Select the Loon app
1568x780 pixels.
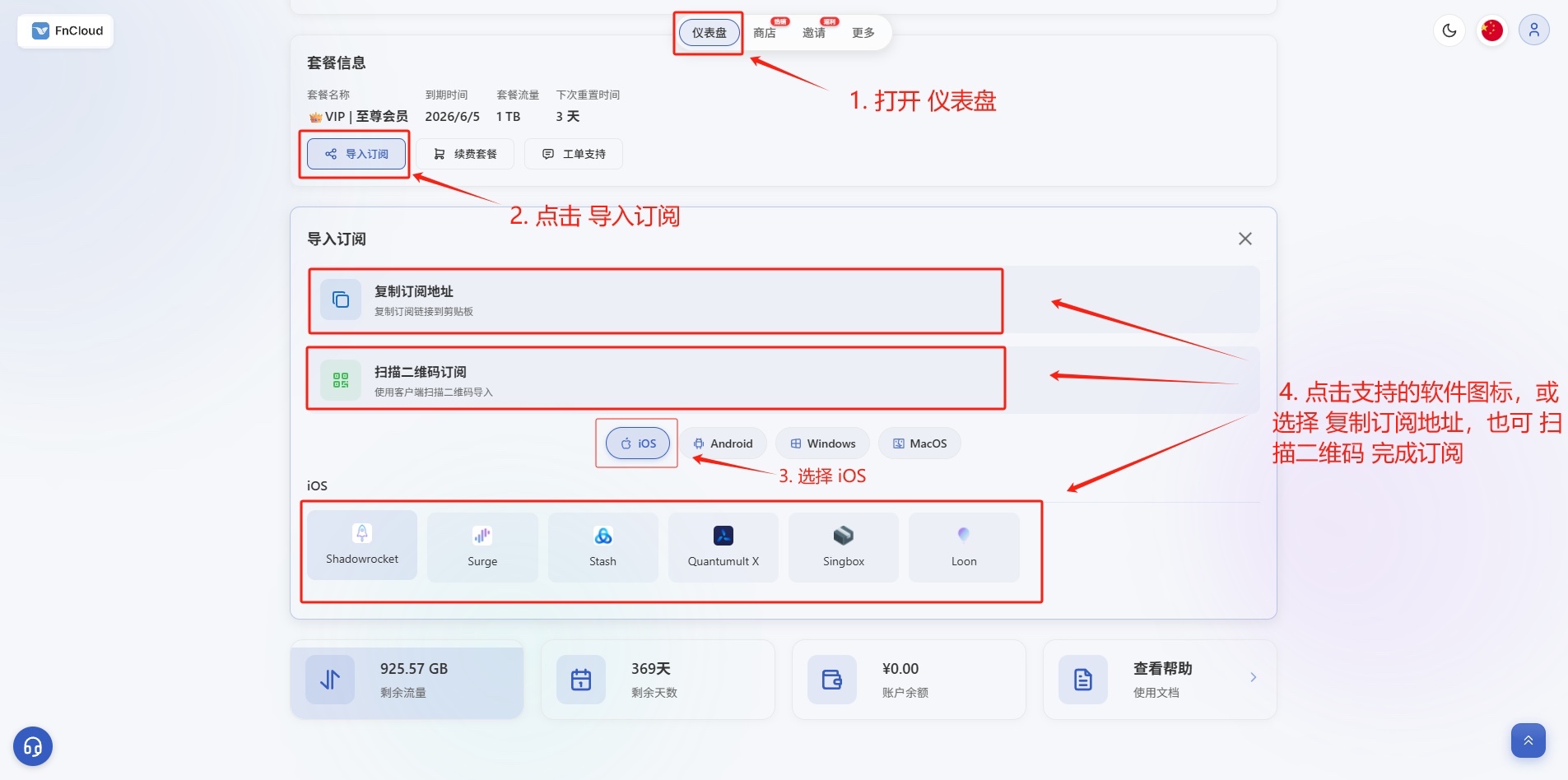963,547
